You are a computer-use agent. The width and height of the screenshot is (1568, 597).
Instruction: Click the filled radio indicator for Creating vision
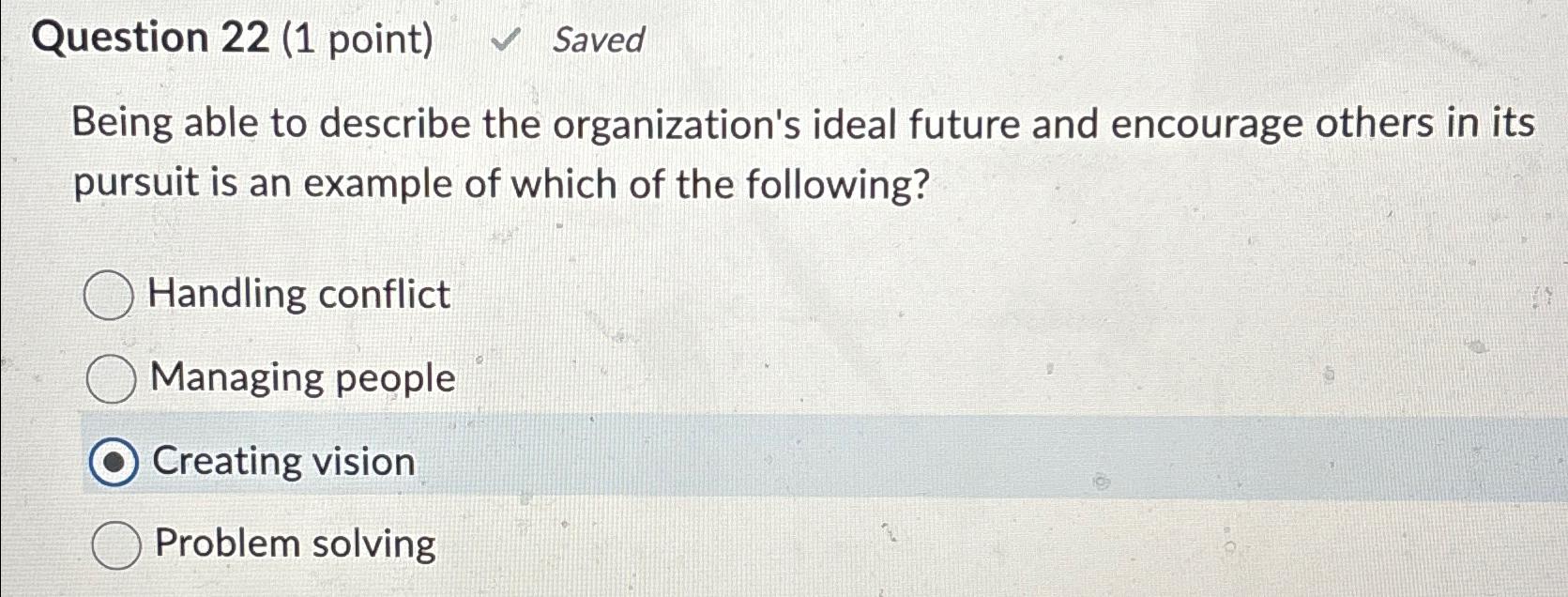(x=113, y=462)
